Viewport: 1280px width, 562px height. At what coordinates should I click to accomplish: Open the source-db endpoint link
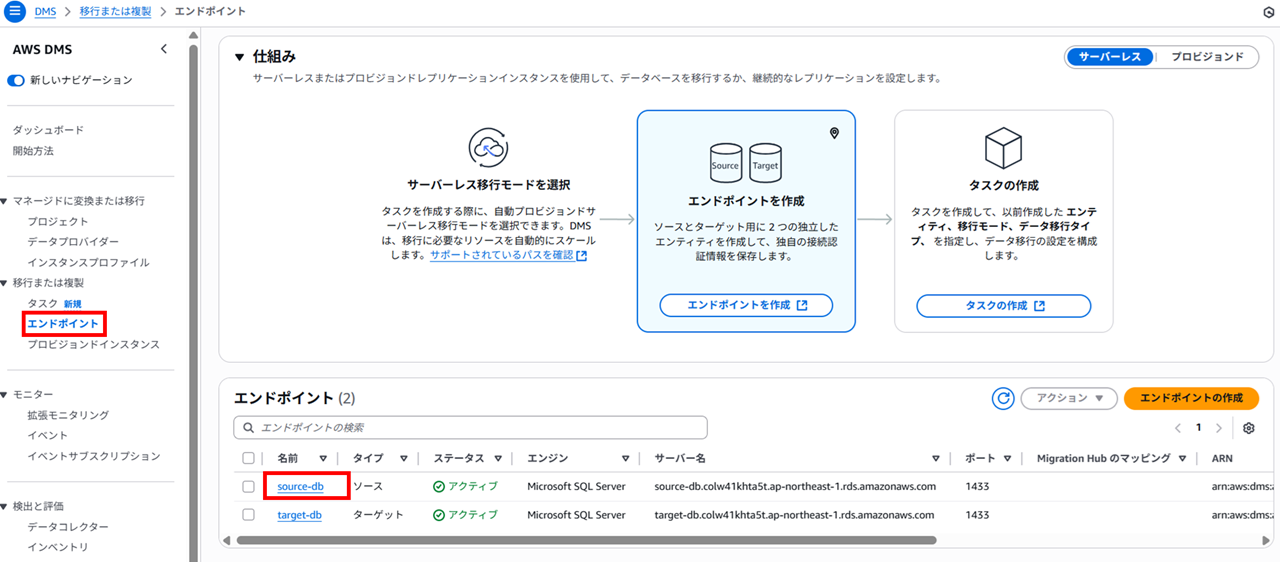click(300, 487)
